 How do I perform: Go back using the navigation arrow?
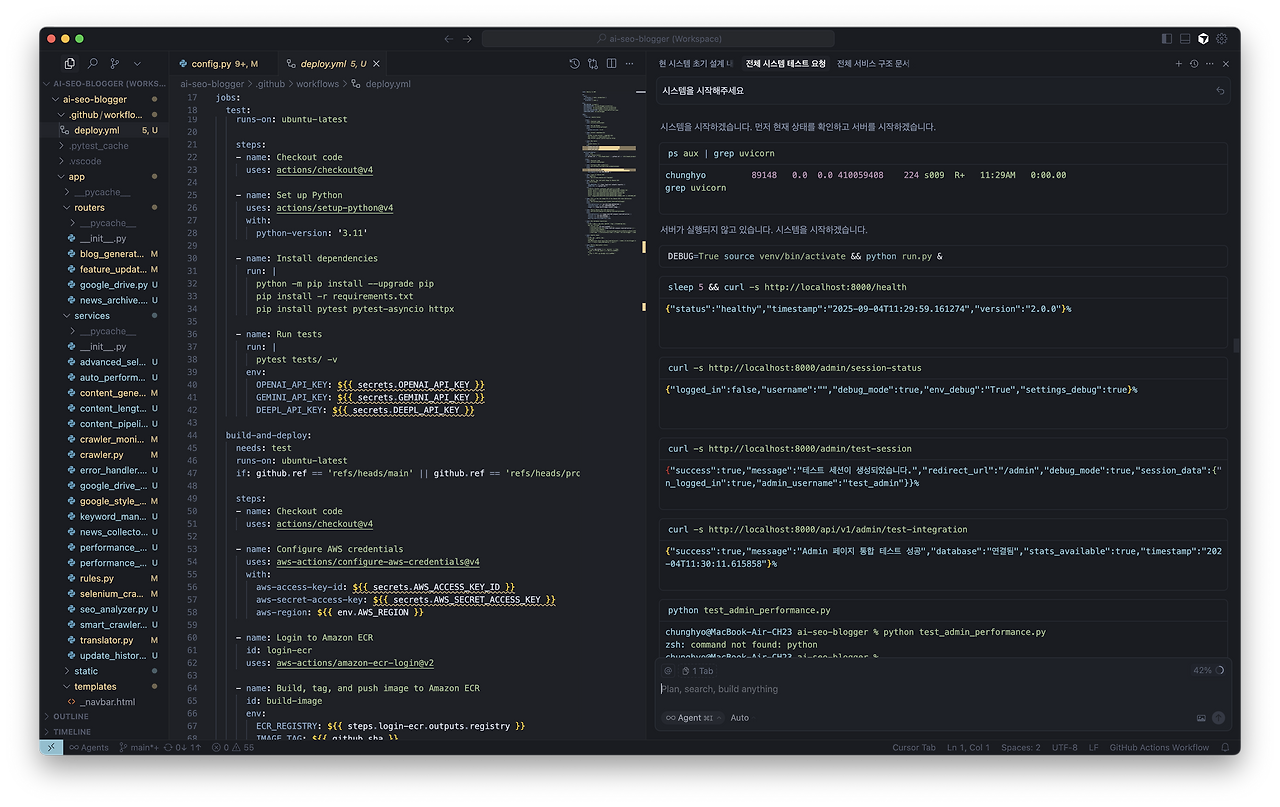point(449,39)
